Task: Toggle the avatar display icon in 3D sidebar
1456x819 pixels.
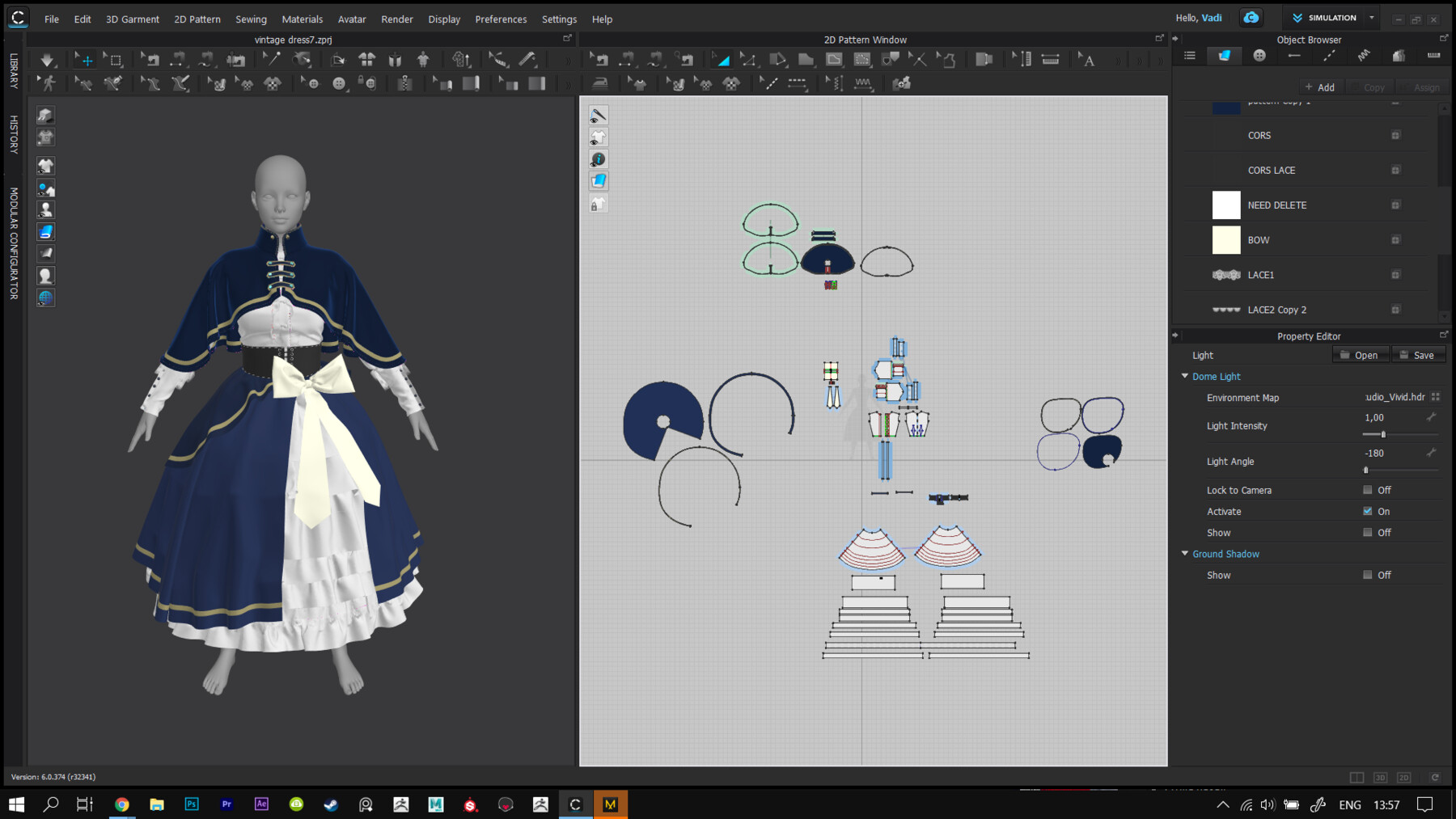Action: click(46, 210)
